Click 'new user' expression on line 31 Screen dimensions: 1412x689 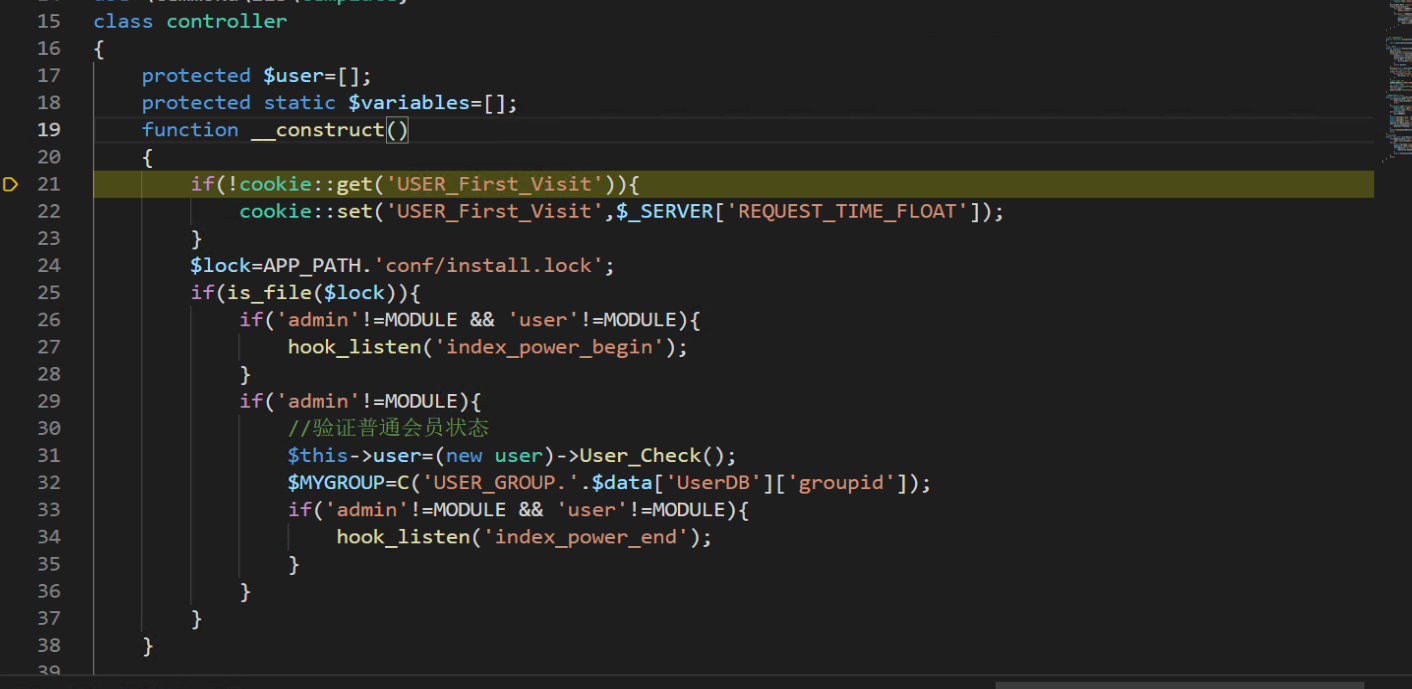[x=494, y=456]
